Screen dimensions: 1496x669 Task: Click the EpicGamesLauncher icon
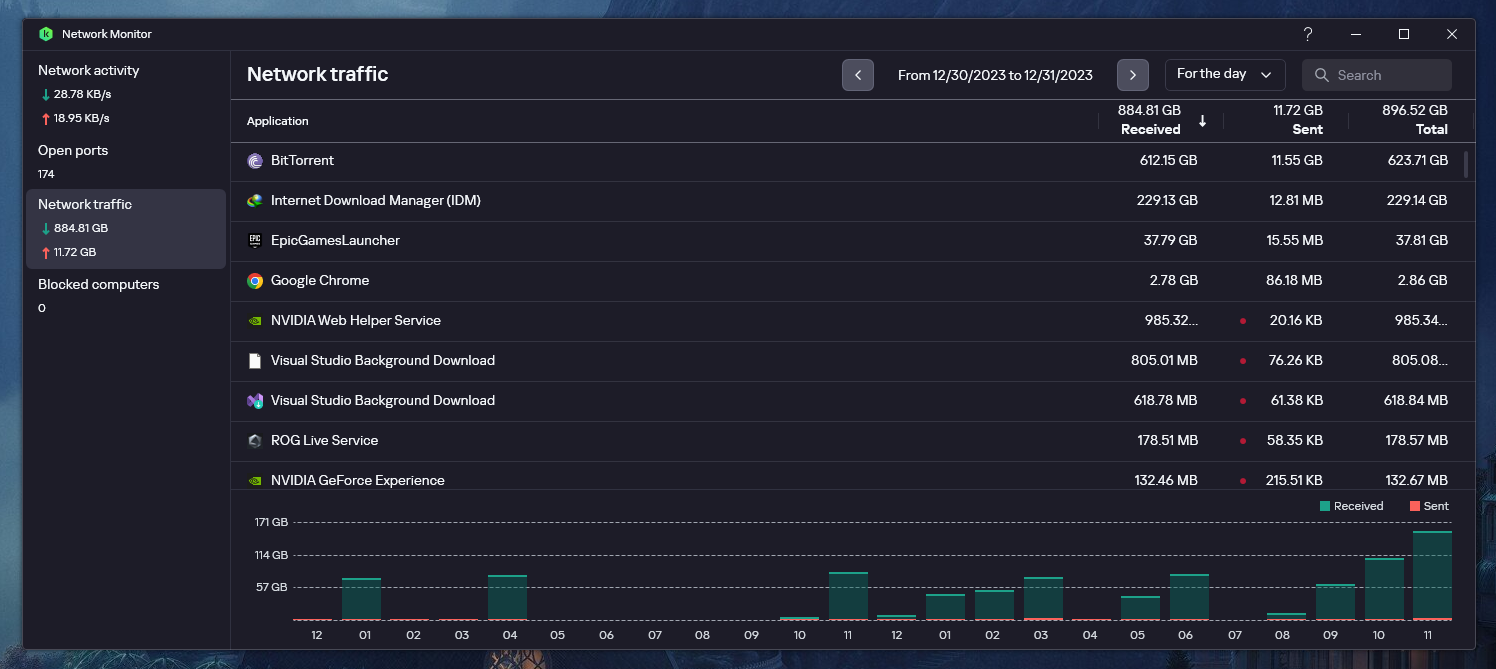[255, 241]
